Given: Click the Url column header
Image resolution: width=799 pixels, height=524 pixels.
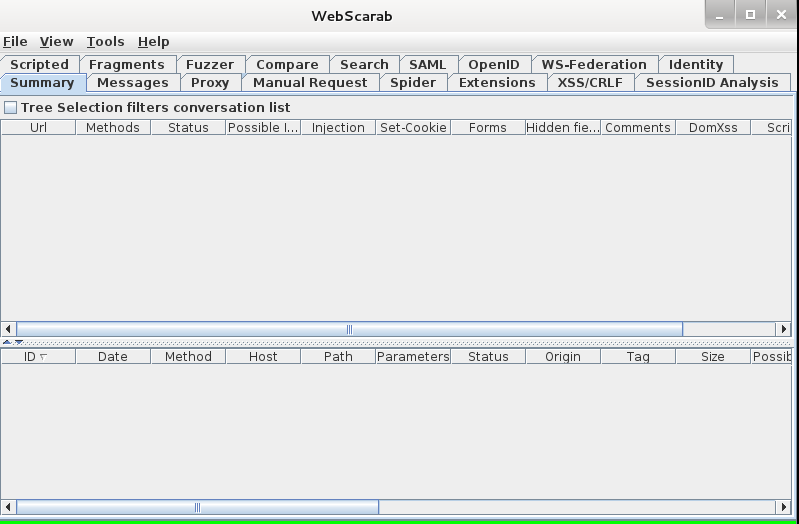Looking at the screenshot, I should [38, 127].
